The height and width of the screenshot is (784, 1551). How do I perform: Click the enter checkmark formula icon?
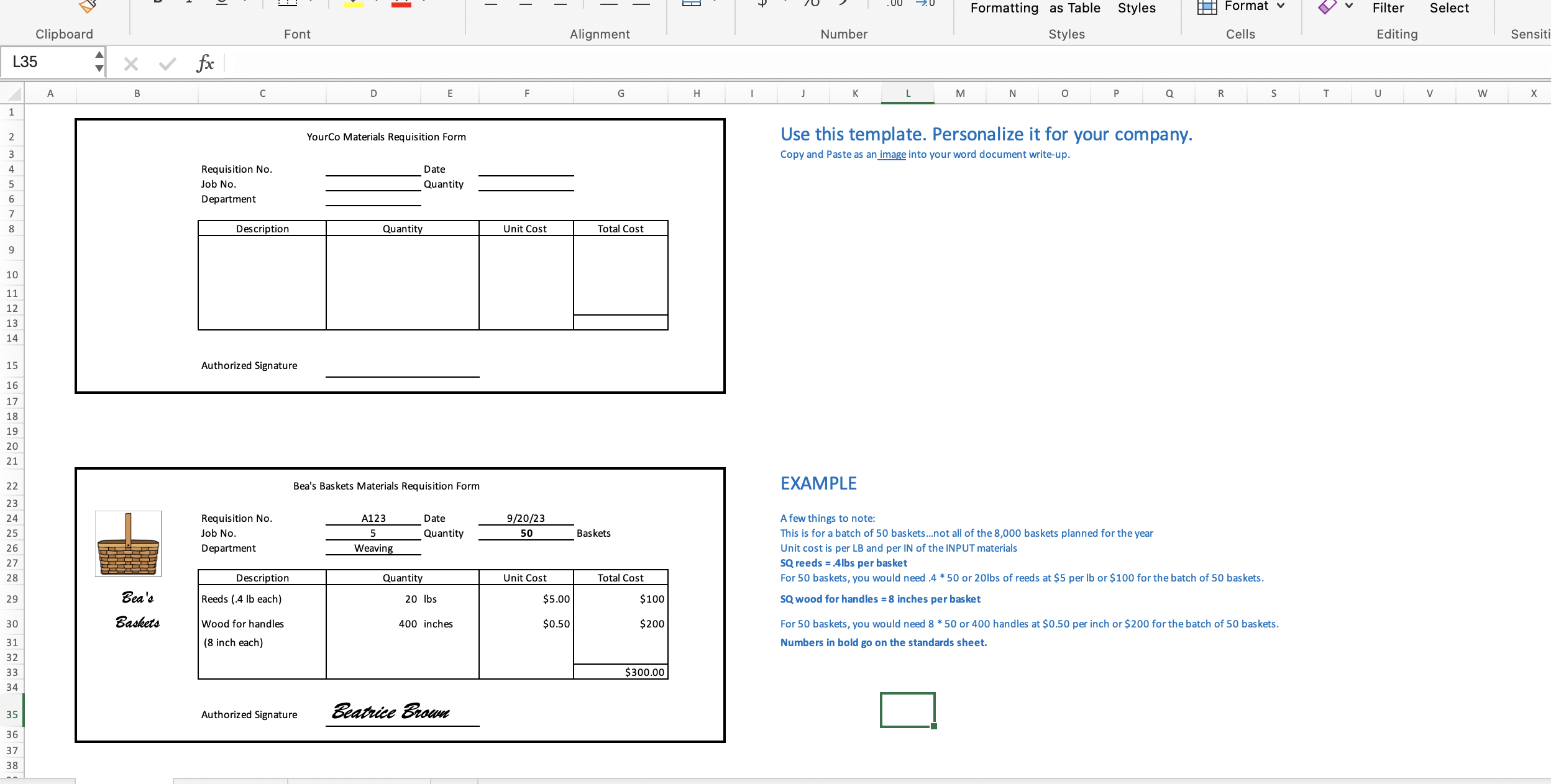coord(167,63)
